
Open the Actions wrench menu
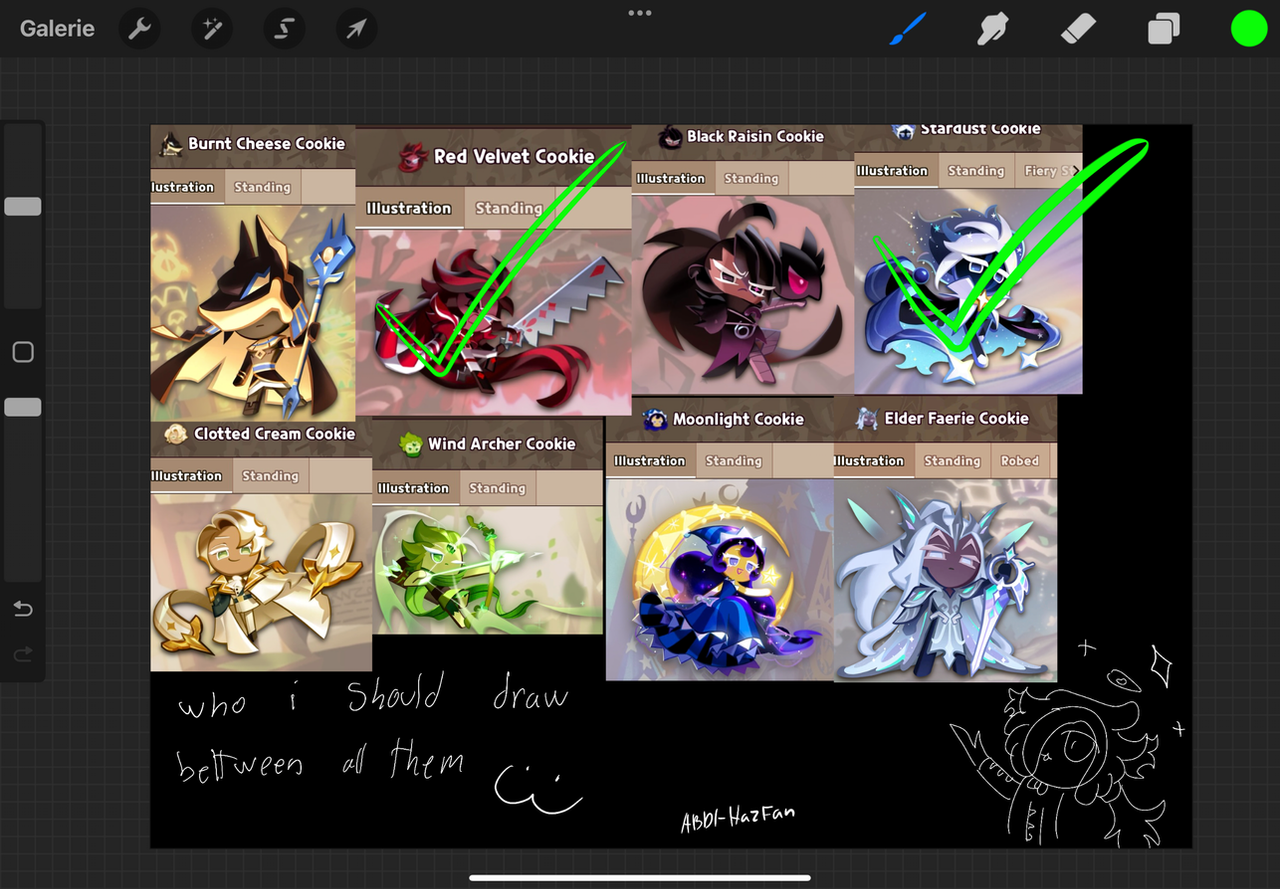pyautogui.click(x=140, y=29)
